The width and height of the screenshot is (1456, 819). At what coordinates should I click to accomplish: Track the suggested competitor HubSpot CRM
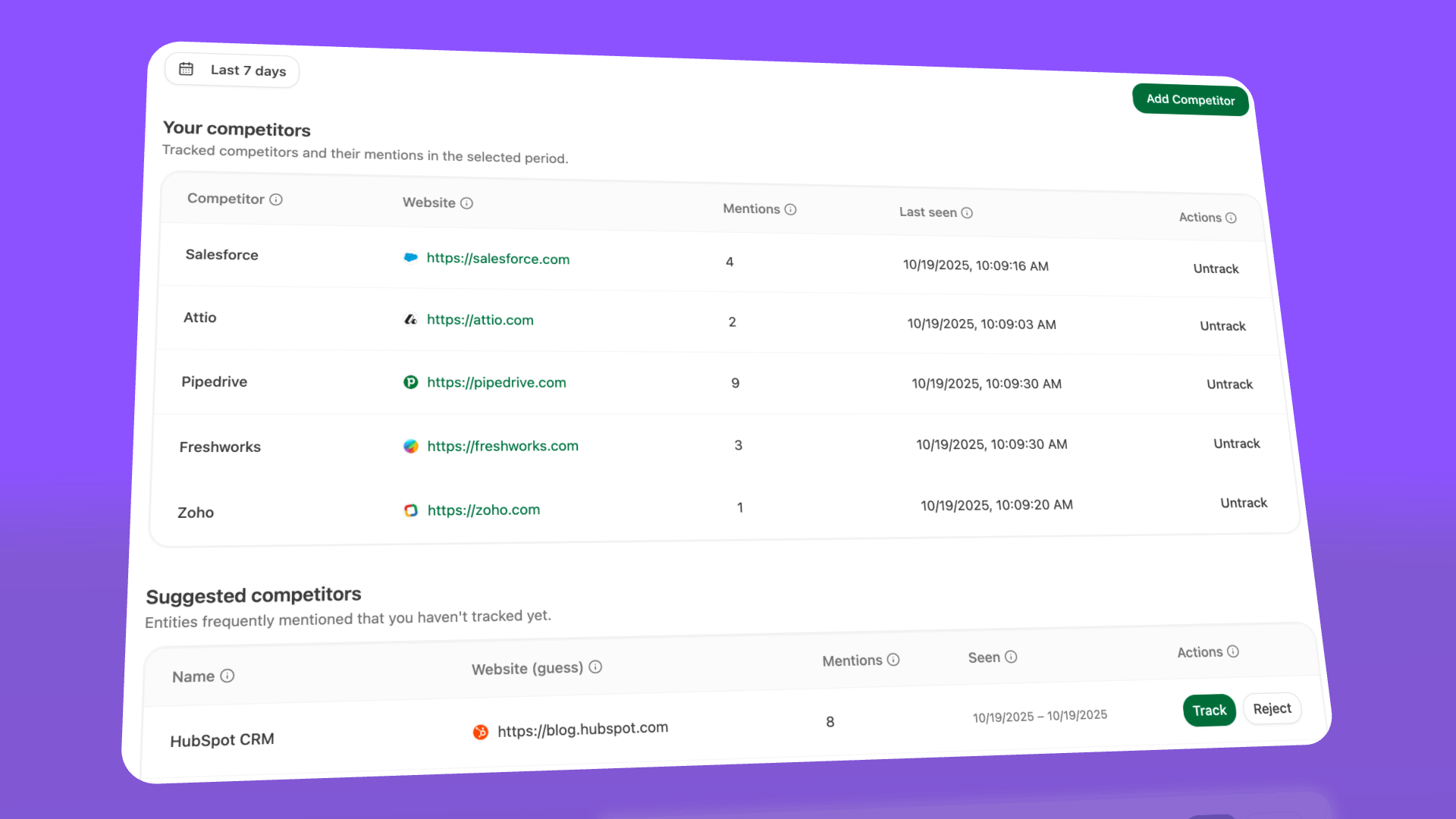point(1209,710)
